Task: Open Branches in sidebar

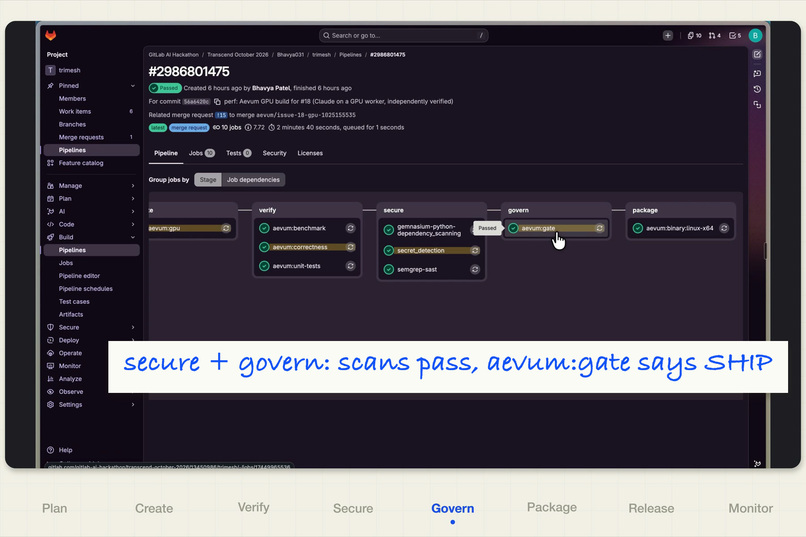Action: tap(72, 124)
